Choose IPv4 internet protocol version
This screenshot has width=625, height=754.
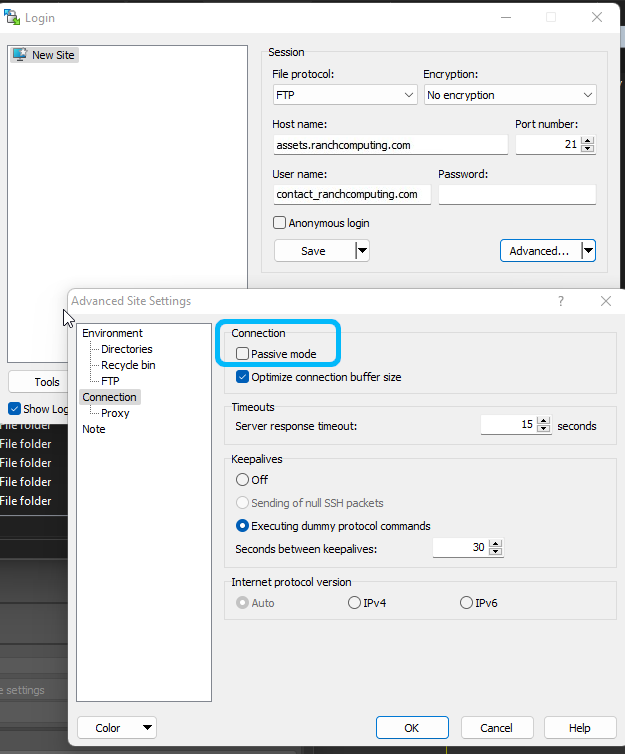pyautogui.click(x=354, y=603)
